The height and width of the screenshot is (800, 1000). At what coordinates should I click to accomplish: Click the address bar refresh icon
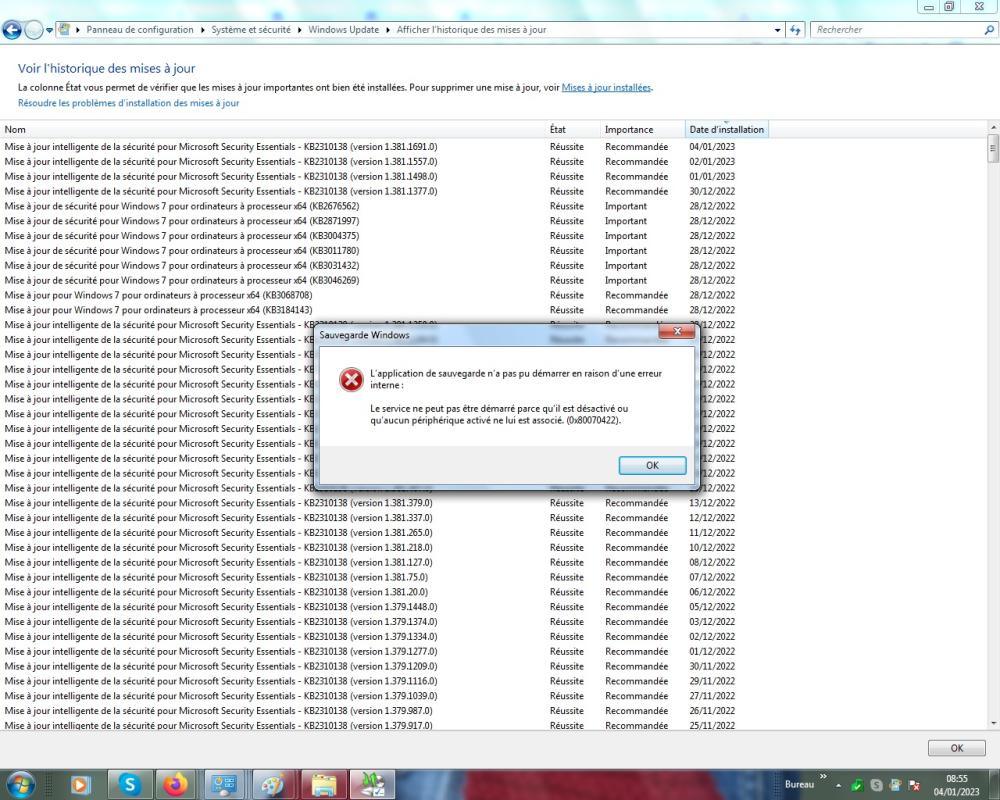[795, 30]
